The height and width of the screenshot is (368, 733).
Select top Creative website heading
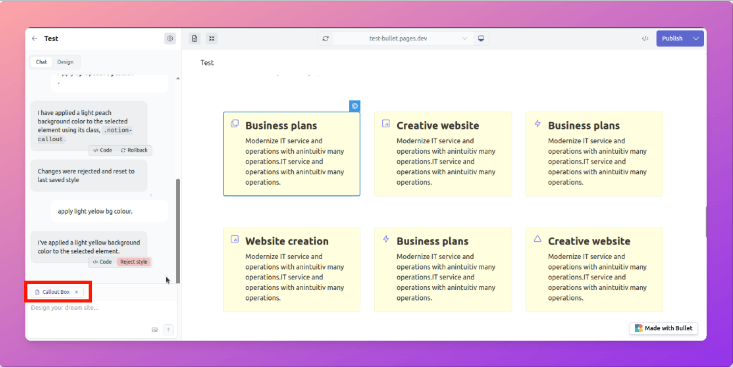point(438,126)
